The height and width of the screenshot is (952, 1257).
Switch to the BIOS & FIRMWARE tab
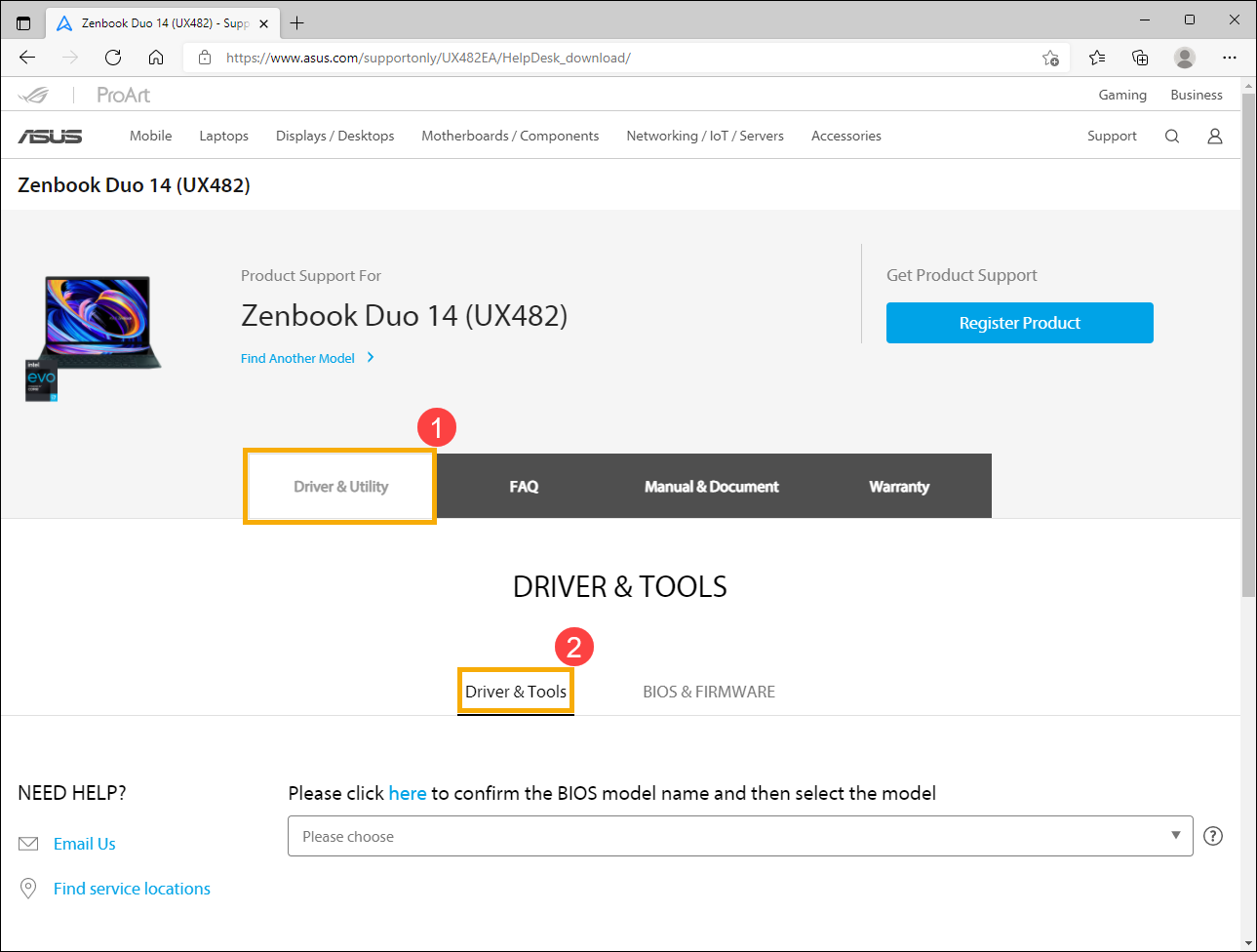tap(709, 692)
